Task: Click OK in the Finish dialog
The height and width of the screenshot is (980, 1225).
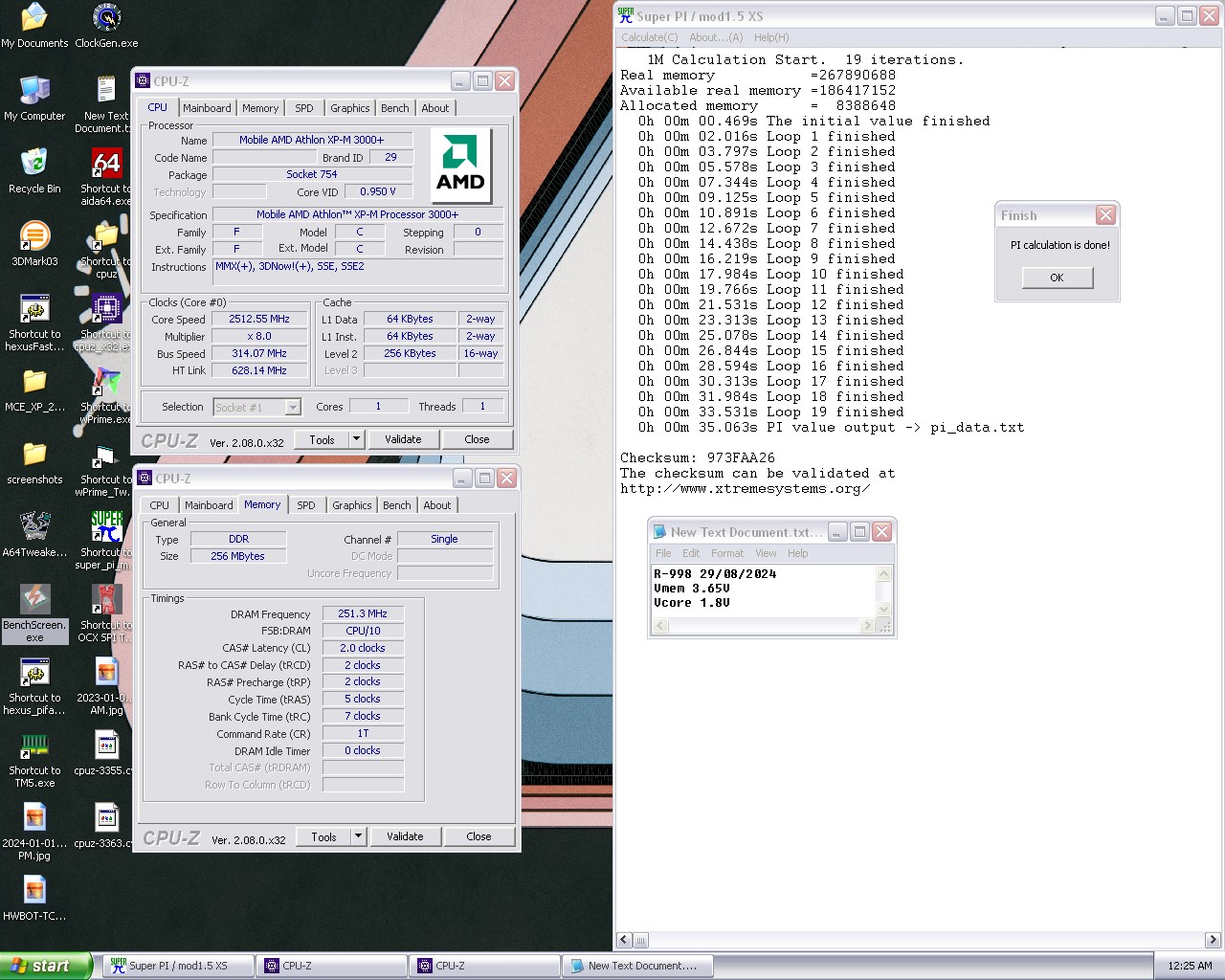Action: 1057,278
